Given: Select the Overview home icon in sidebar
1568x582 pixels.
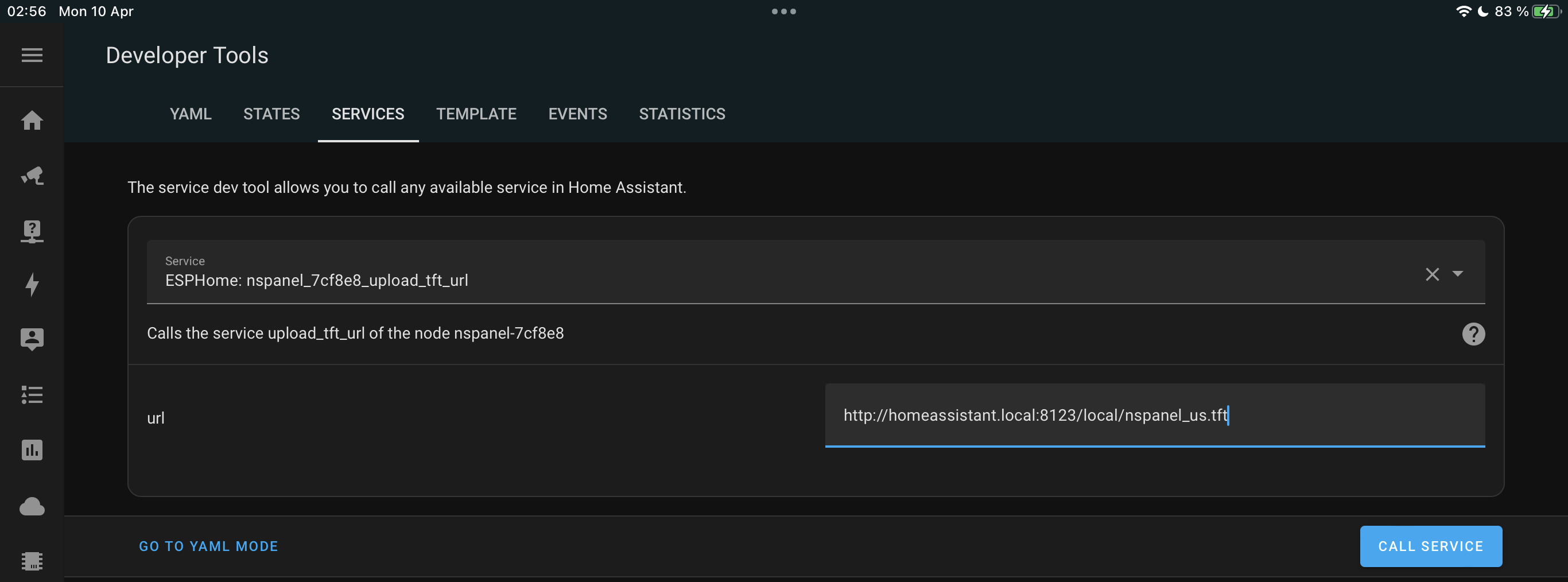Looking at the screenshot, I should pyautogui.click(x=31, y=121).
